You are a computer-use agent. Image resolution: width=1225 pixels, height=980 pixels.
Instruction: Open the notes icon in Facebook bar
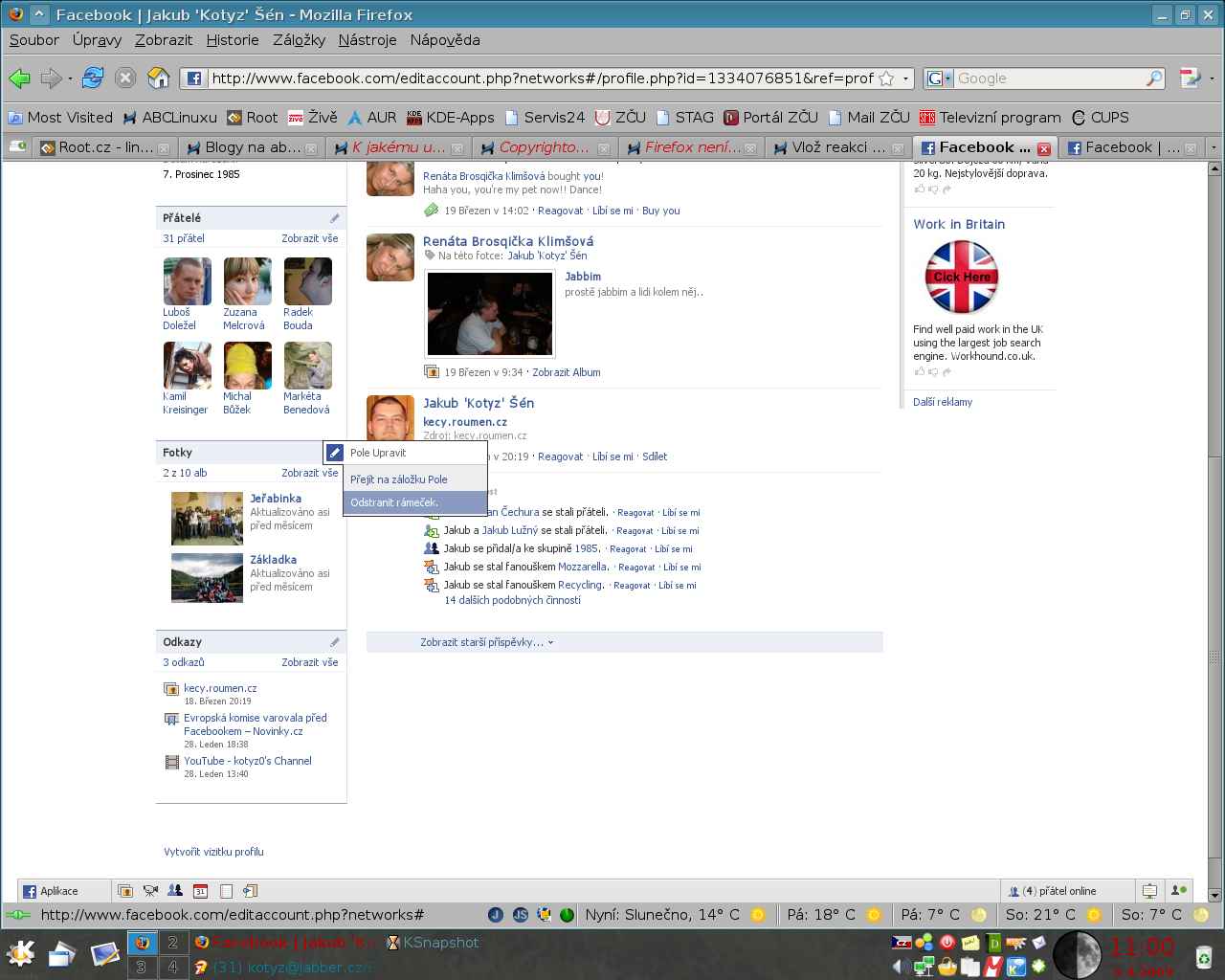226,891
